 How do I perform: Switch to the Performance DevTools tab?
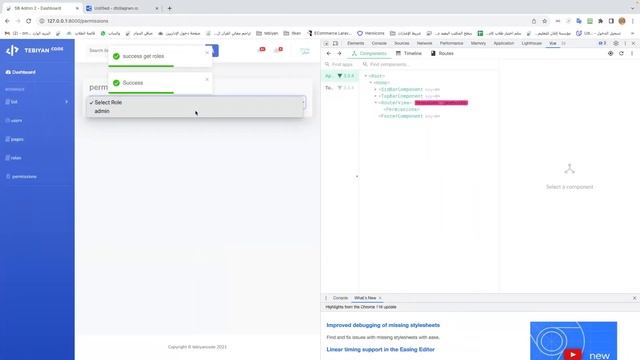click(451, 43)
